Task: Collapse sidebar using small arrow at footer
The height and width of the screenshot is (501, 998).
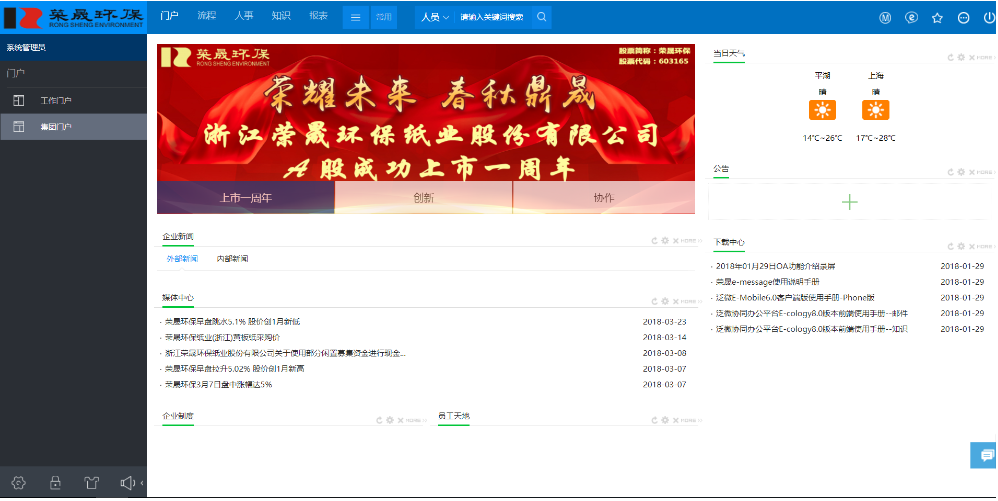Action: pos(141,483)
